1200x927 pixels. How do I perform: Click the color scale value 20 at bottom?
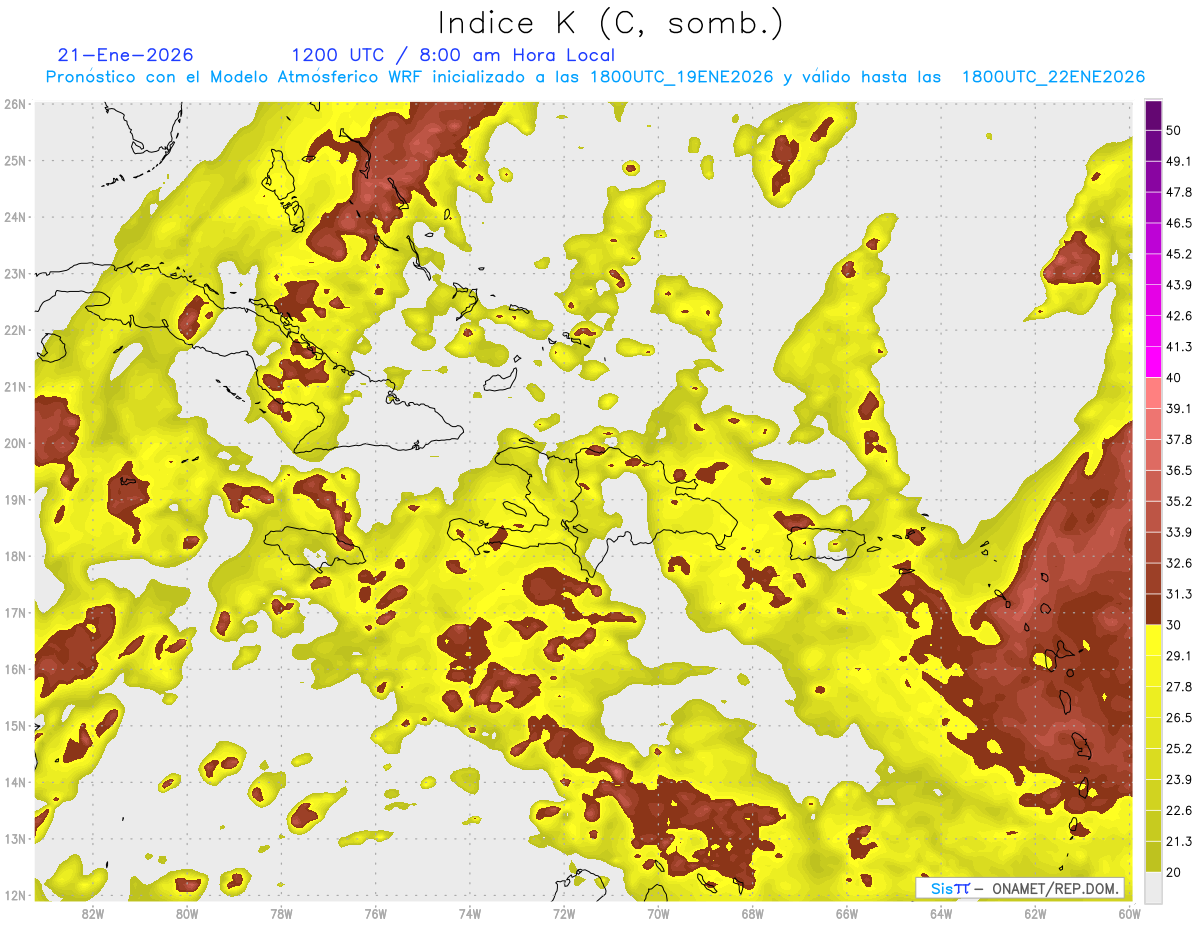tap(1174, 873)
